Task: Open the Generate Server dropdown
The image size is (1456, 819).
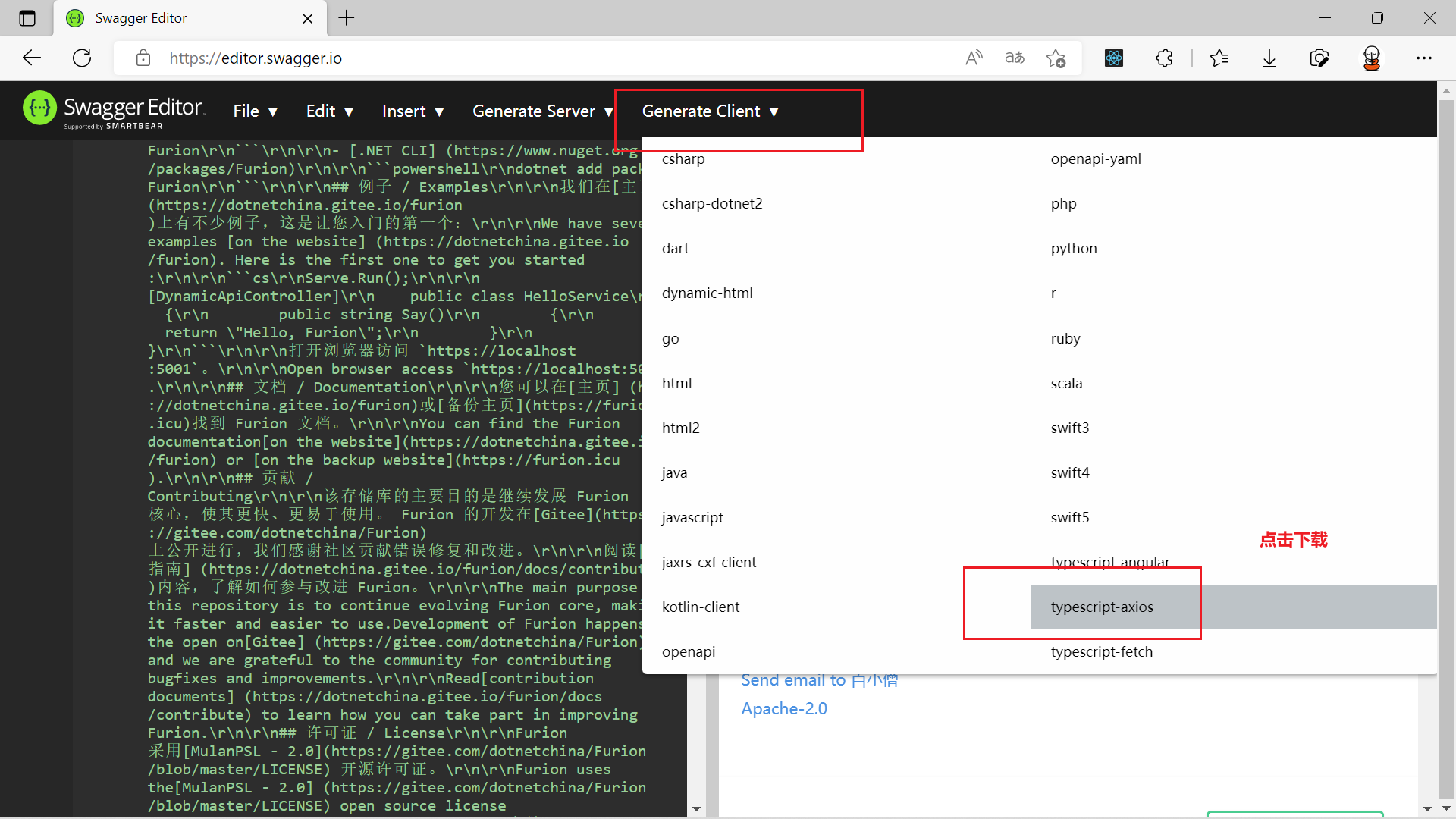Action: (x=542, y=111)
